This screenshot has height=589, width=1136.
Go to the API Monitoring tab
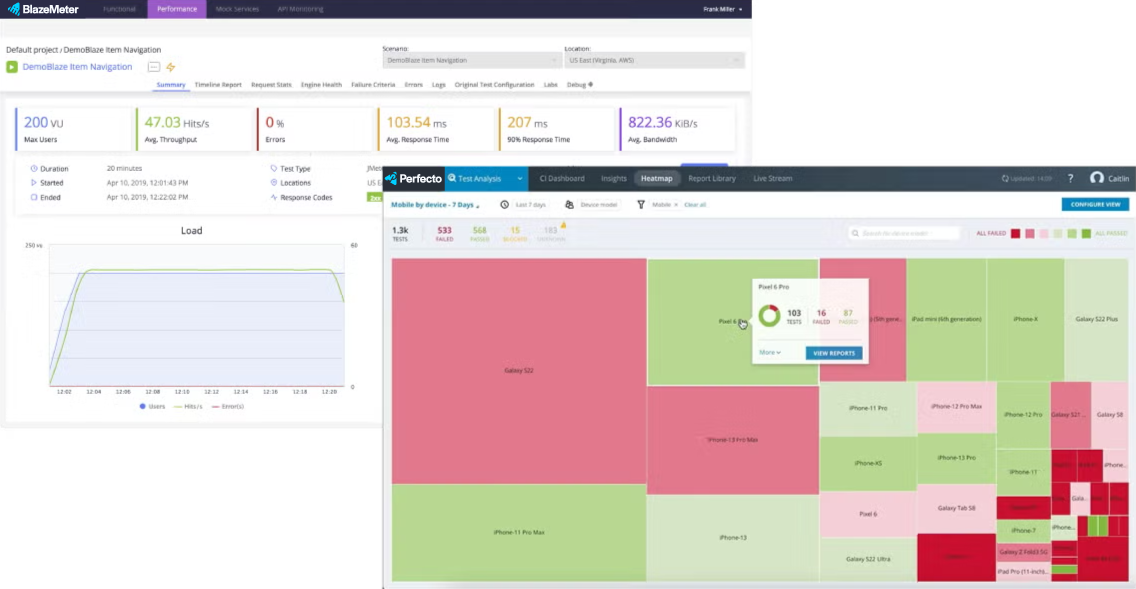click(300, 9)
